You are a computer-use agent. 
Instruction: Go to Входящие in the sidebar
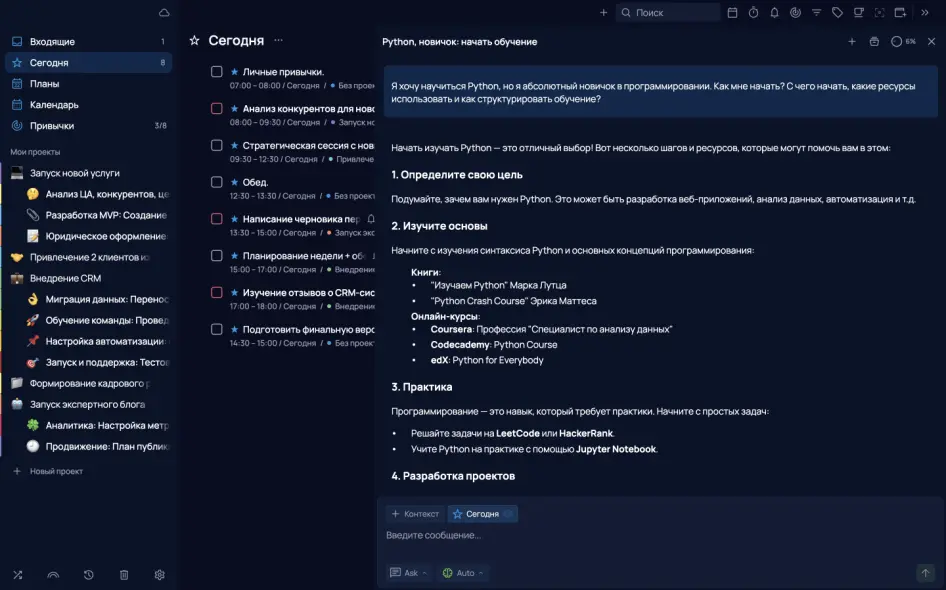52,42
